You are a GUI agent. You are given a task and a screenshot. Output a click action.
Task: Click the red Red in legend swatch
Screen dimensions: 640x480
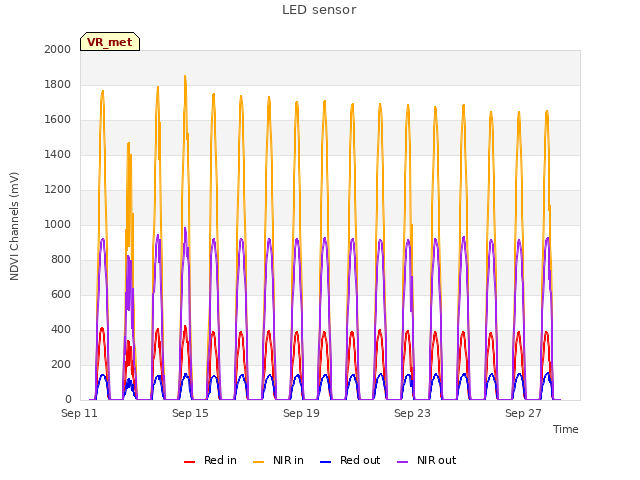(189, 462)
